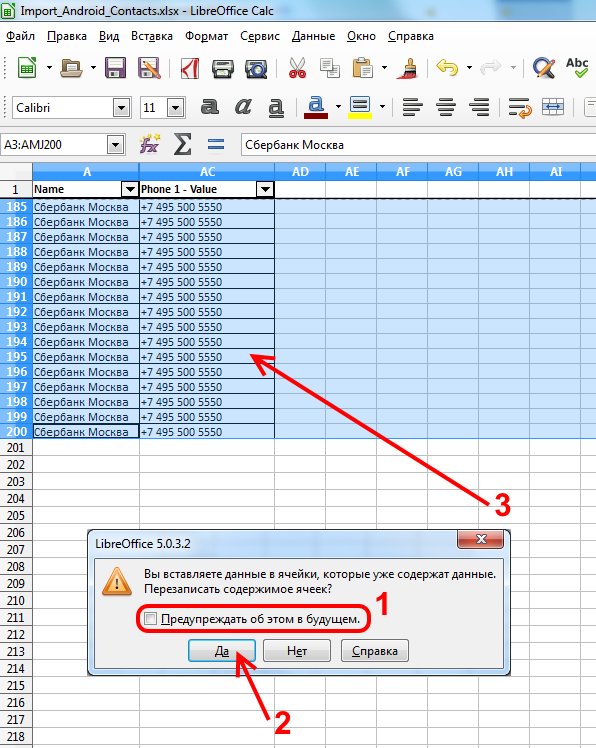The width and height of the screenshot is (596, 748).
Task: Click the Open folder icon
Action: pos(71,68)
